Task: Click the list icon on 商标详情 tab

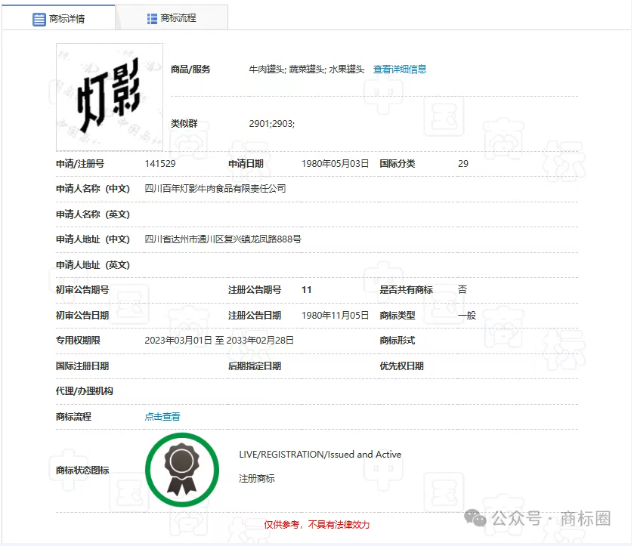Action: point(38,18)
